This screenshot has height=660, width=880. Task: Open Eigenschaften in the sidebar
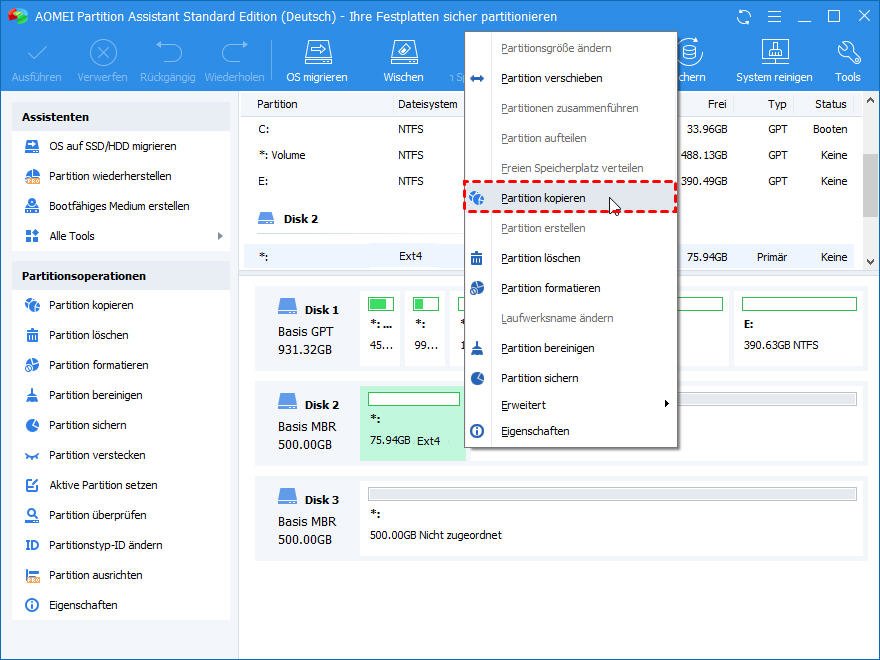83,606
